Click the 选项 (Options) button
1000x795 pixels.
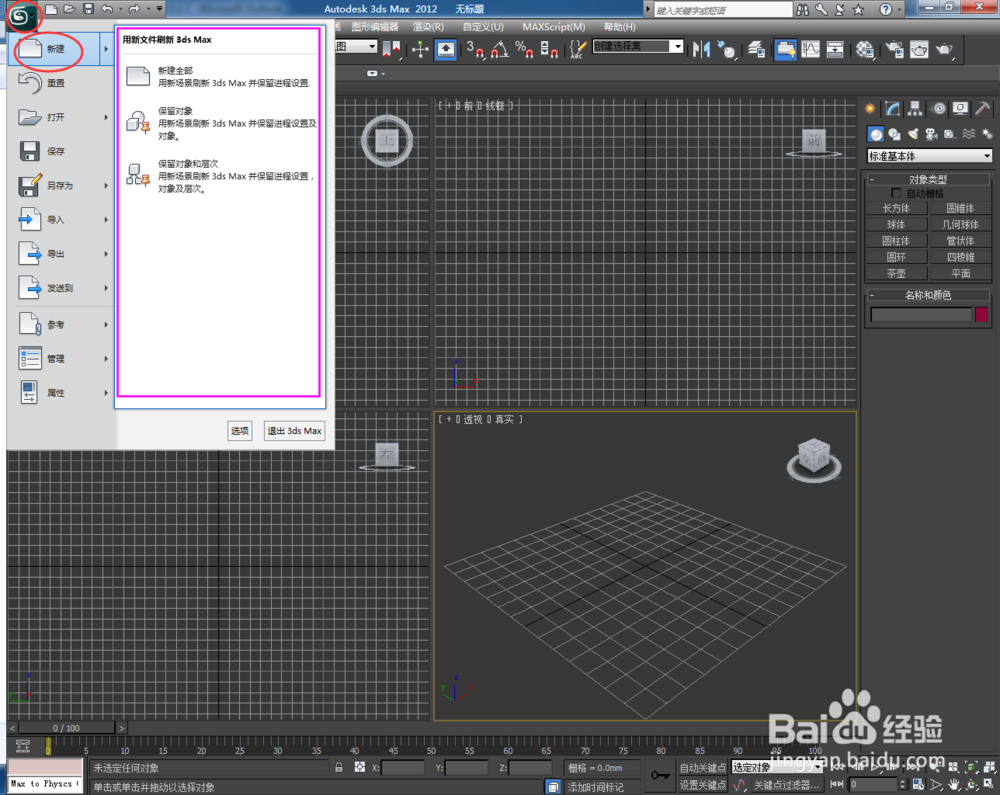coord(240,431)
